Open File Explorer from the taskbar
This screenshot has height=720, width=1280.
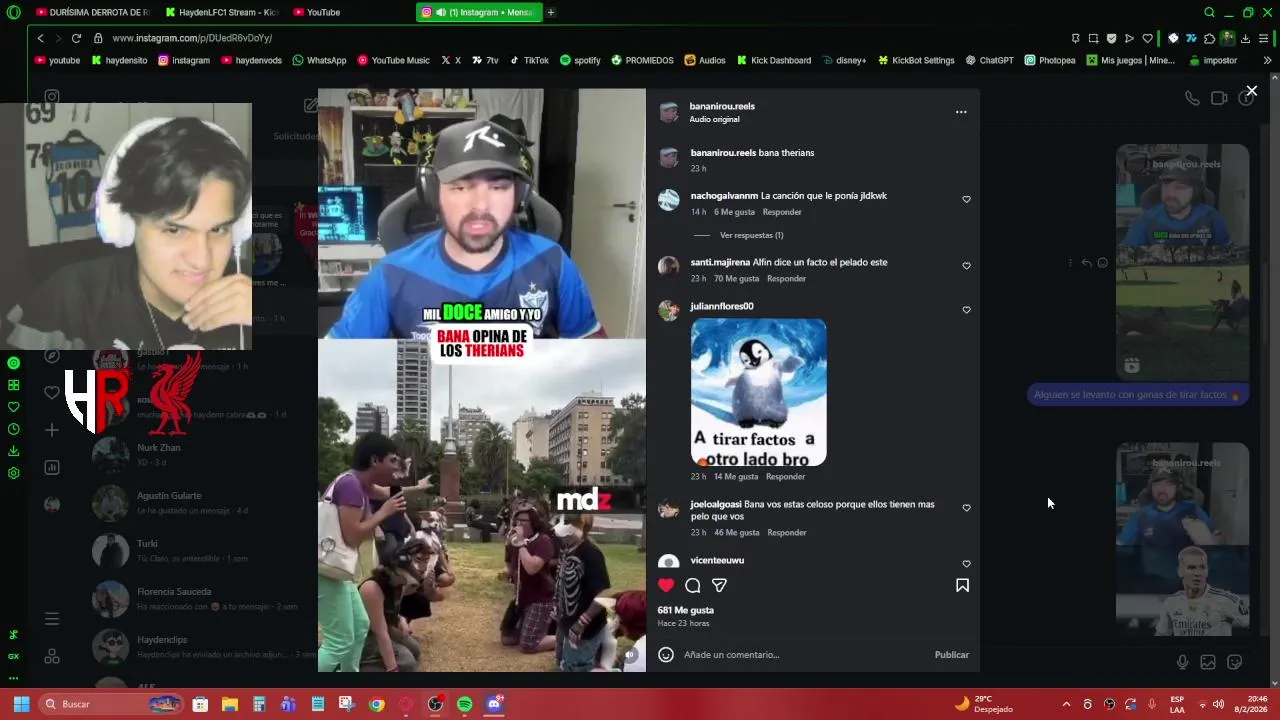pos(229,704)
